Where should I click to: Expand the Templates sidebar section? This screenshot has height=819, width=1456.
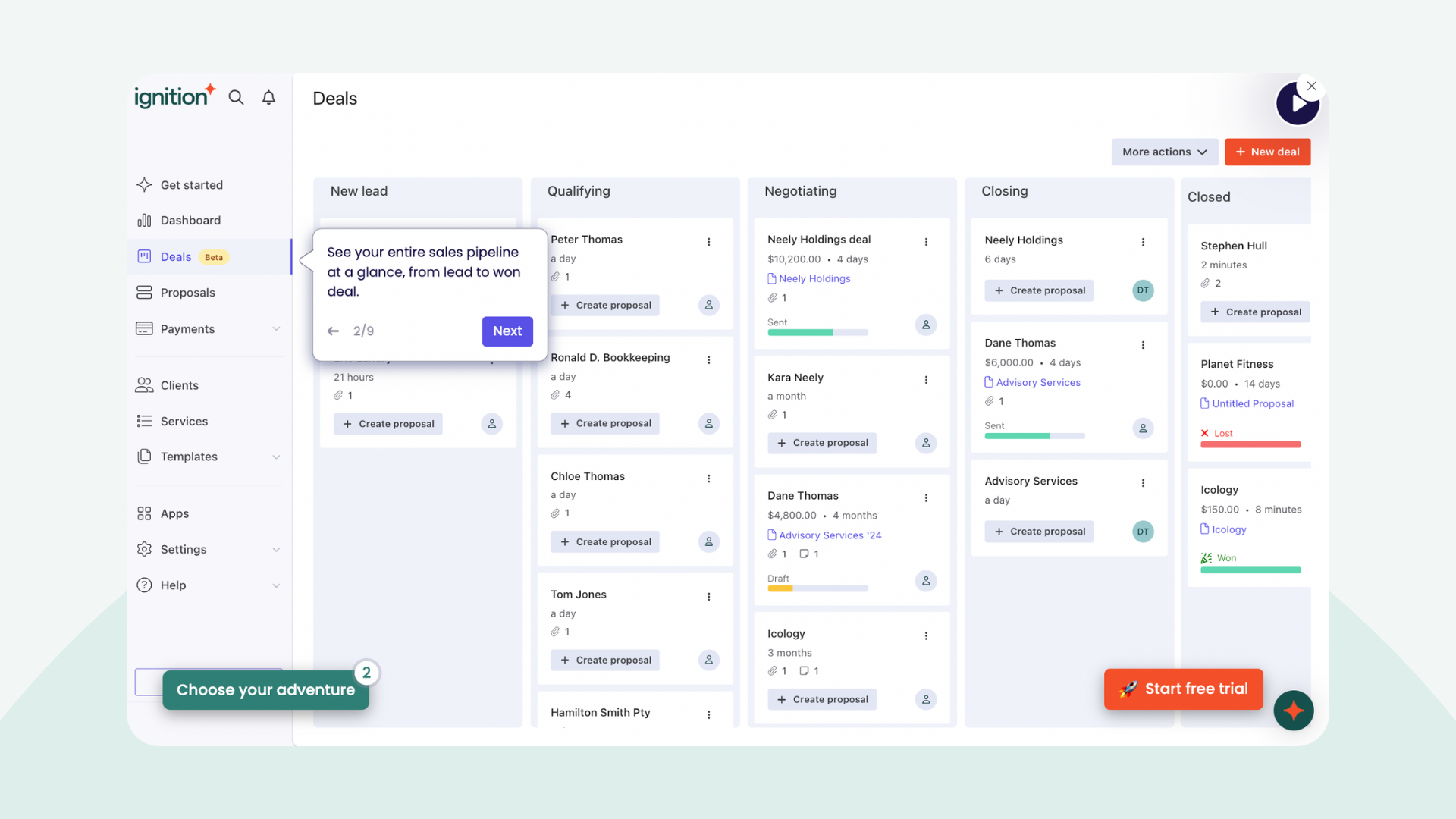click(276, 457)
